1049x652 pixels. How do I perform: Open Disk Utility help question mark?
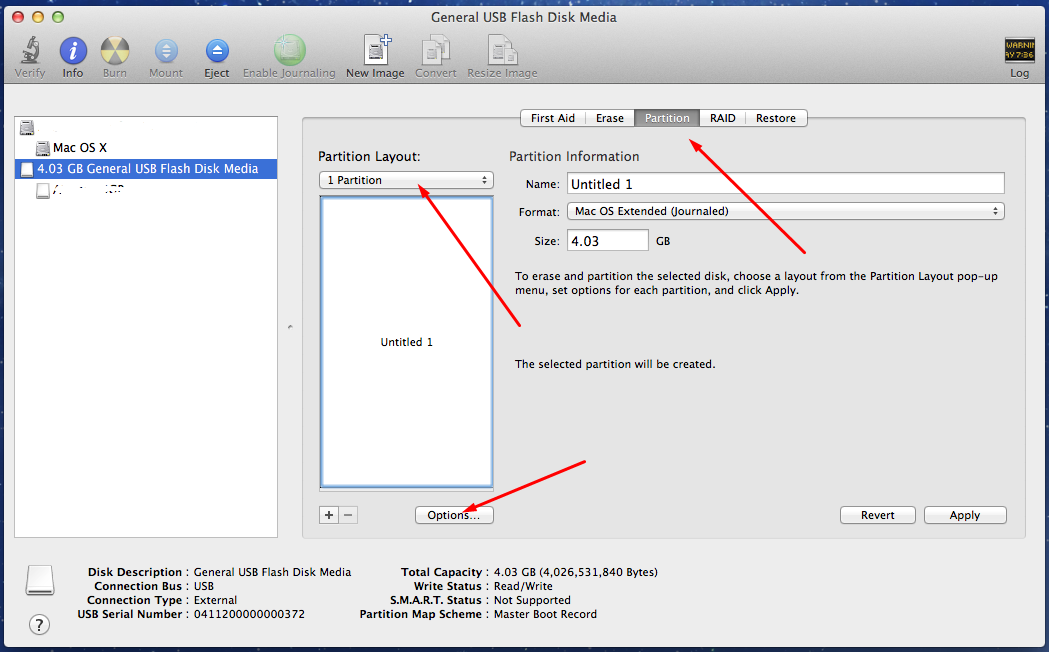pos(39,625)
